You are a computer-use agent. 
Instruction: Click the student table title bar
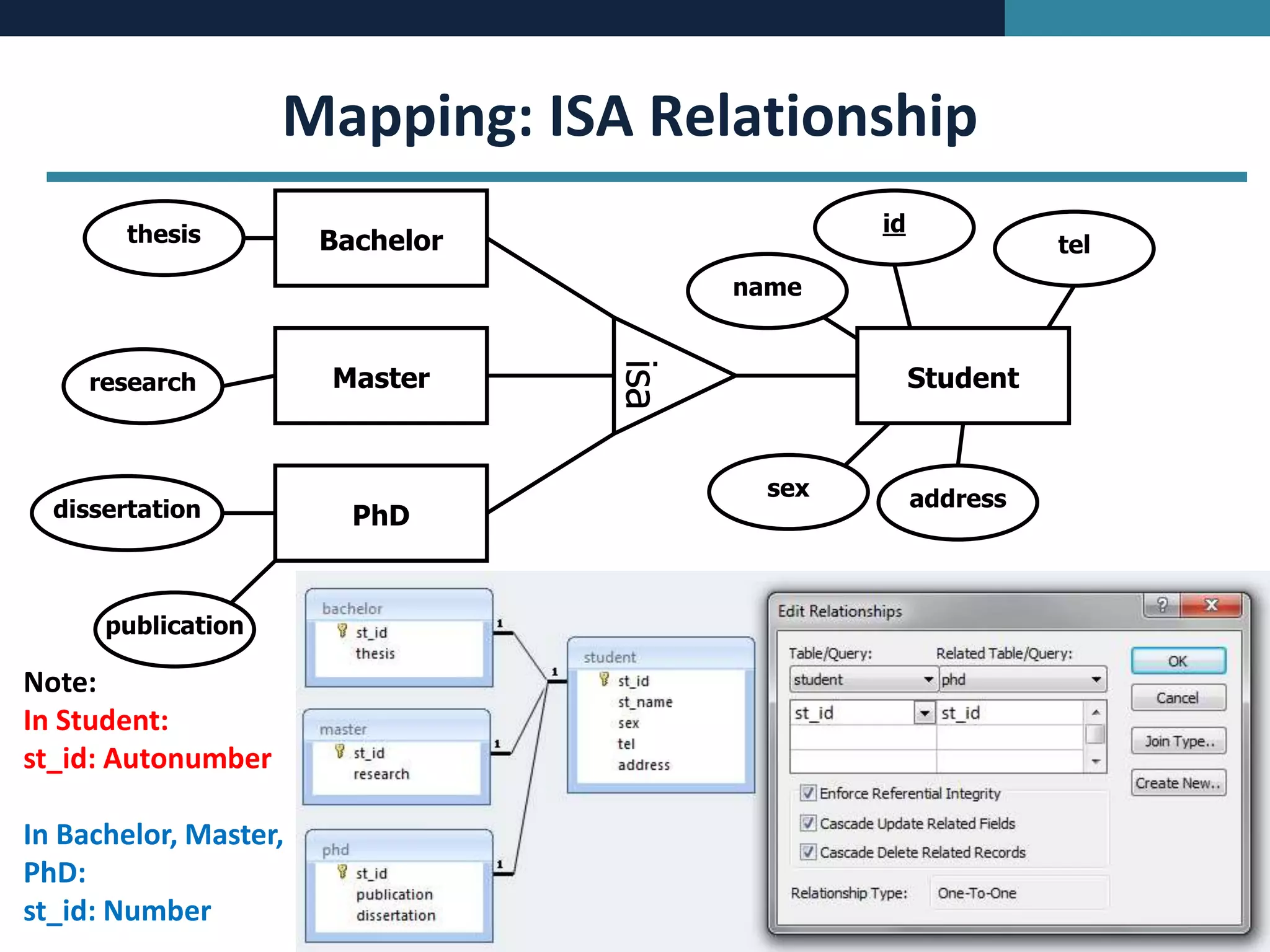(661, 656)
